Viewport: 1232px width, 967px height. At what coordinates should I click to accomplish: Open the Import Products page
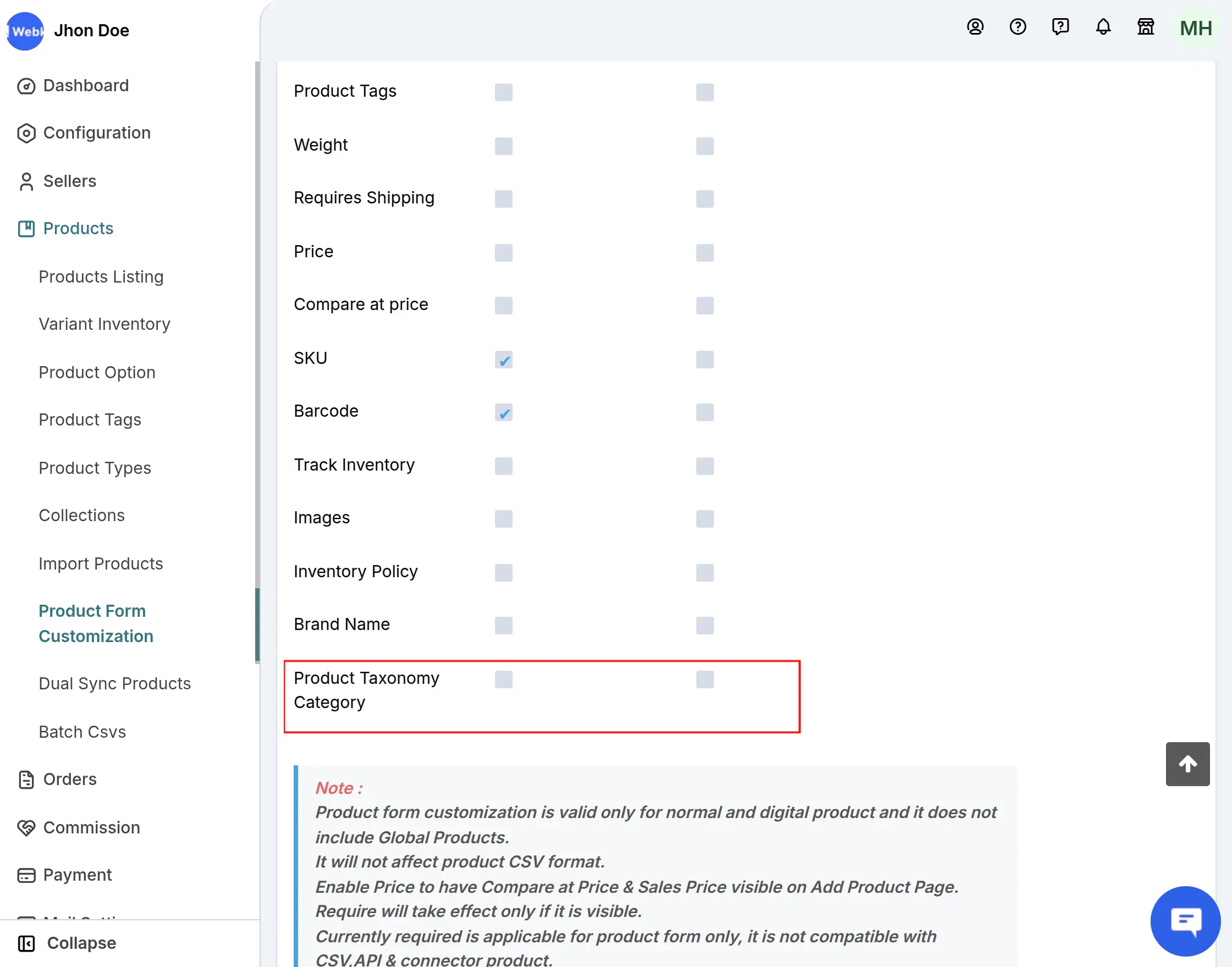click(x=100, y=563)
